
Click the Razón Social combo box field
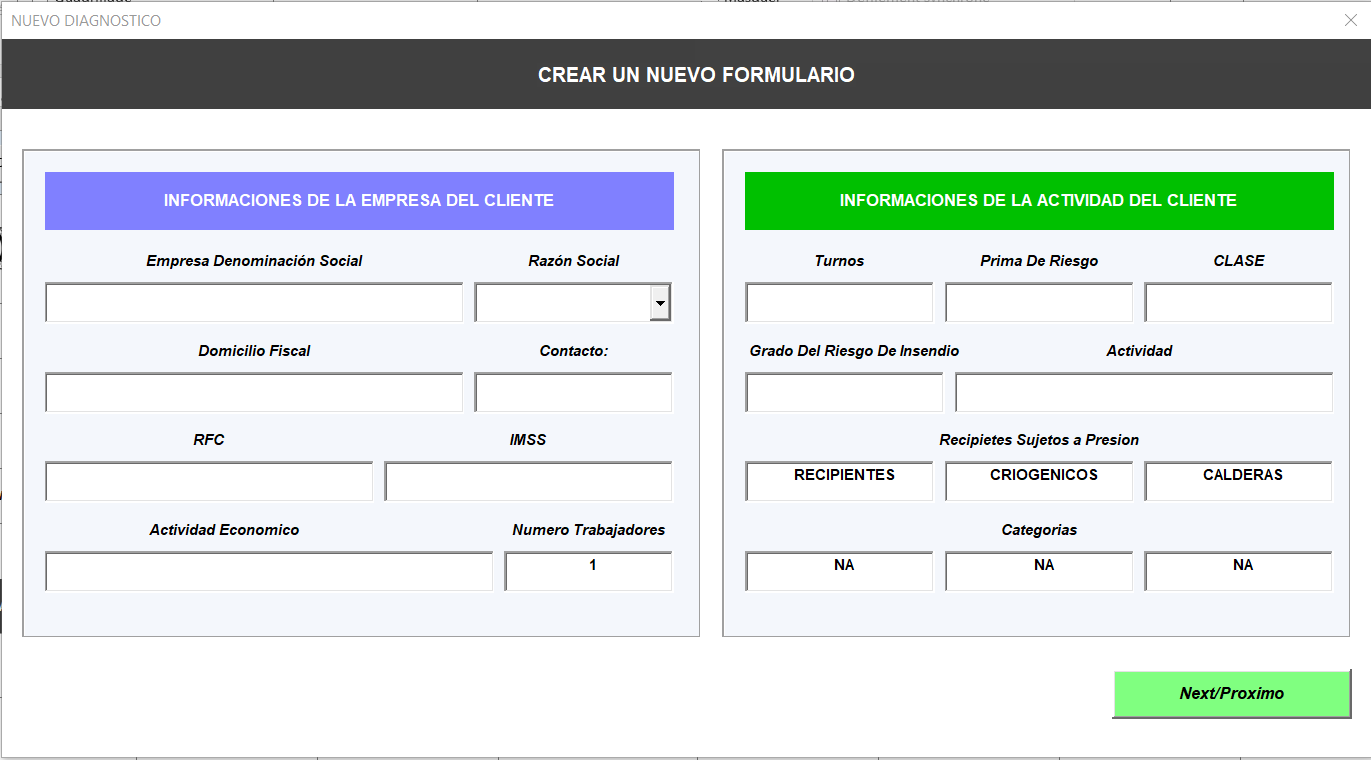573,302
